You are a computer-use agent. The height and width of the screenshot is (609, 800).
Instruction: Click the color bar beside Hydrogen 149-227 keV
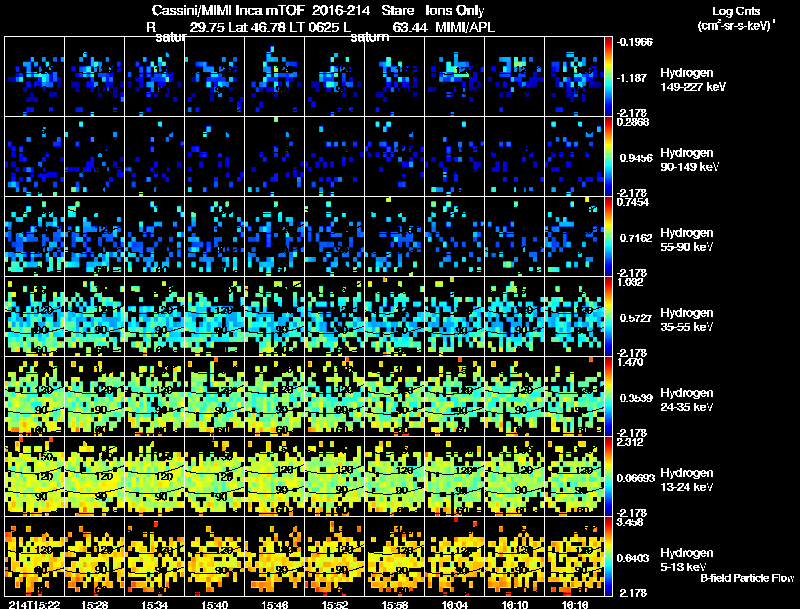pyautogui.click(x=608, y=77)
